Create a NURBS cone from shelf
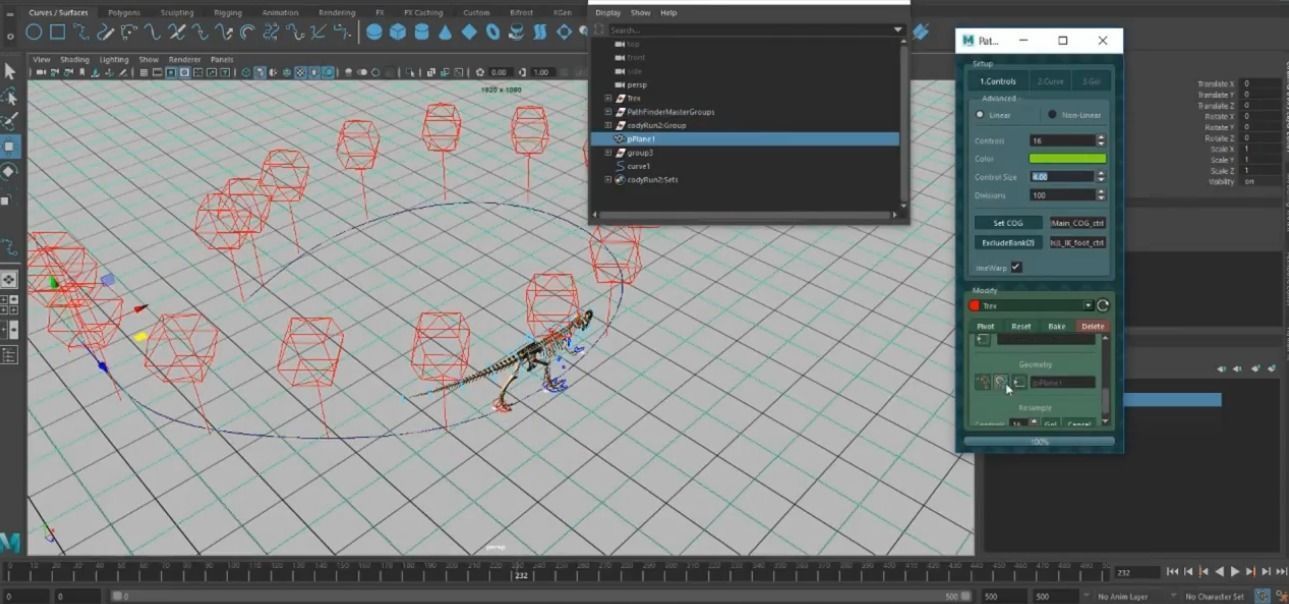Image resolution: width=1289 pixels, height=604 pixels. tap(445, 32)
